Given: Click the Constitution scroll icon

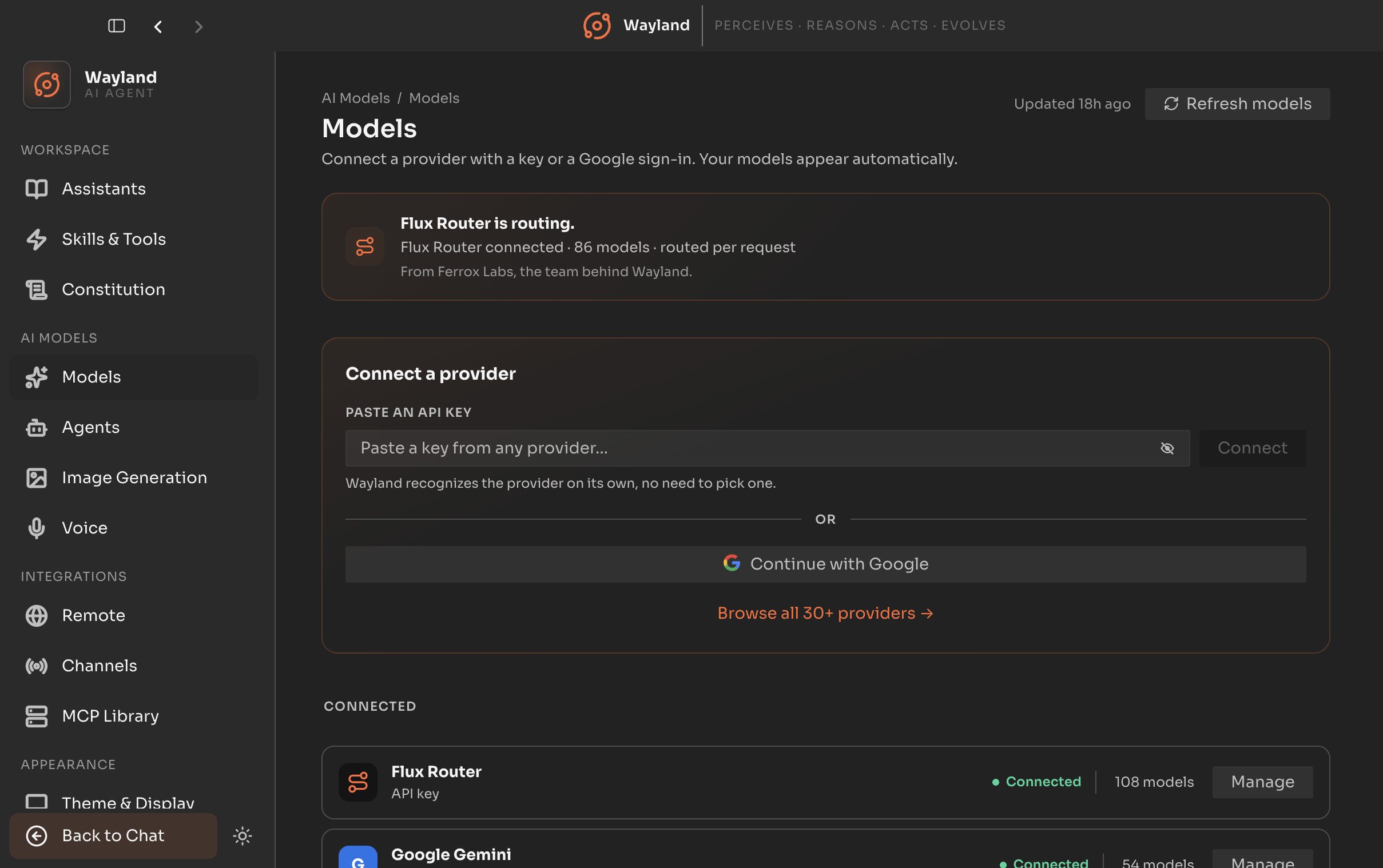Looking at the screenshot, I should (x=36, y=289).
